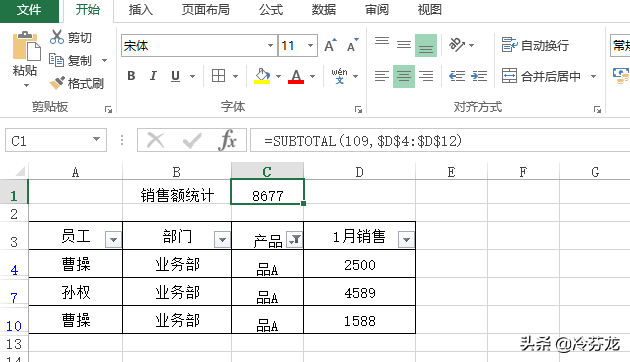The width and height of the screenshot is (630, 362).
Task: Open font color dropdown arrow
Action: click(313, 76)
